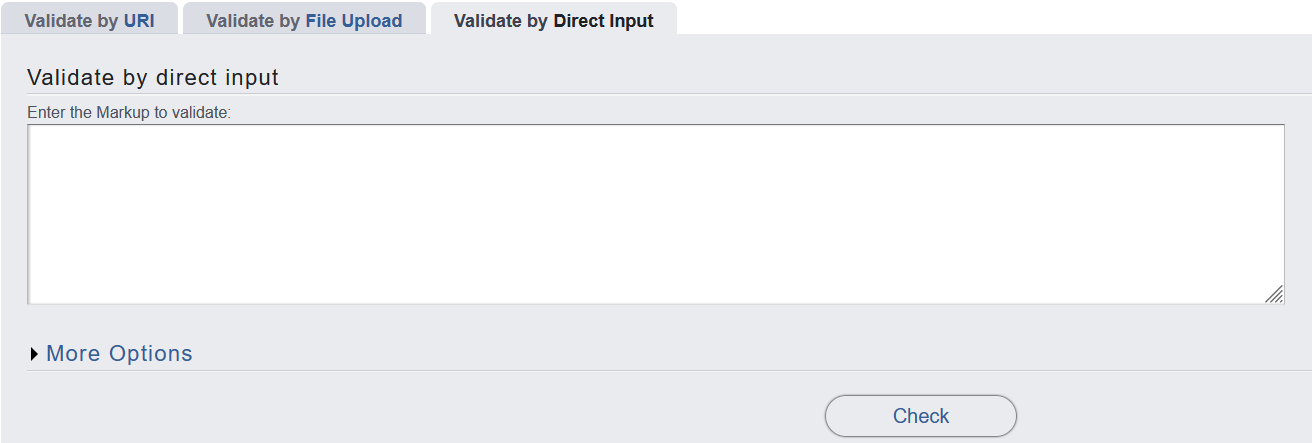Open the More Options link

coord(119,353)
